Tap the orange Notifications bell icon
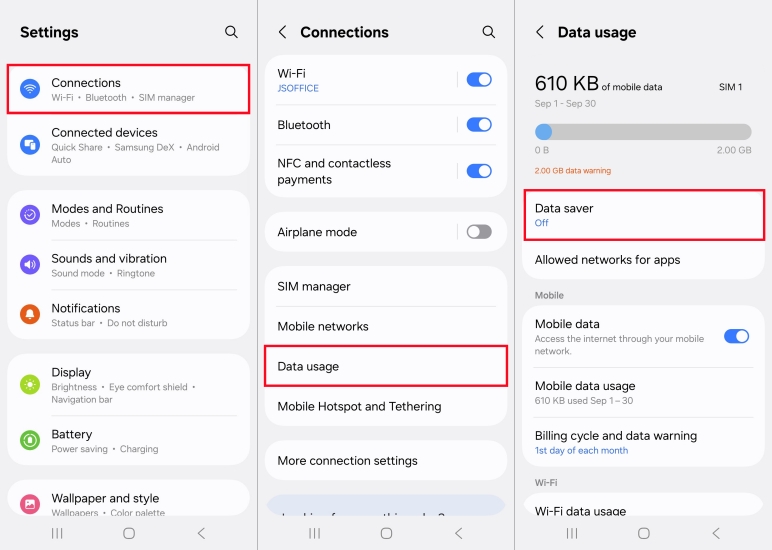This screenshot has width=772, height=550. pyautogui.click(x=30, y=314)
